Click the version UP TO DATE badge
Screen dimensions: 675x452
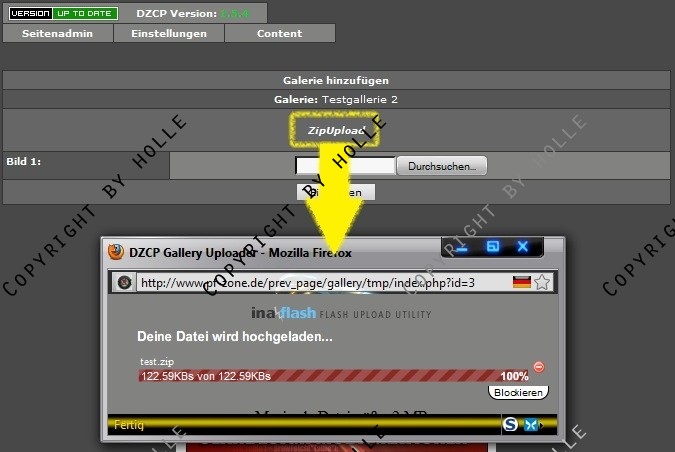click(63, 14)
